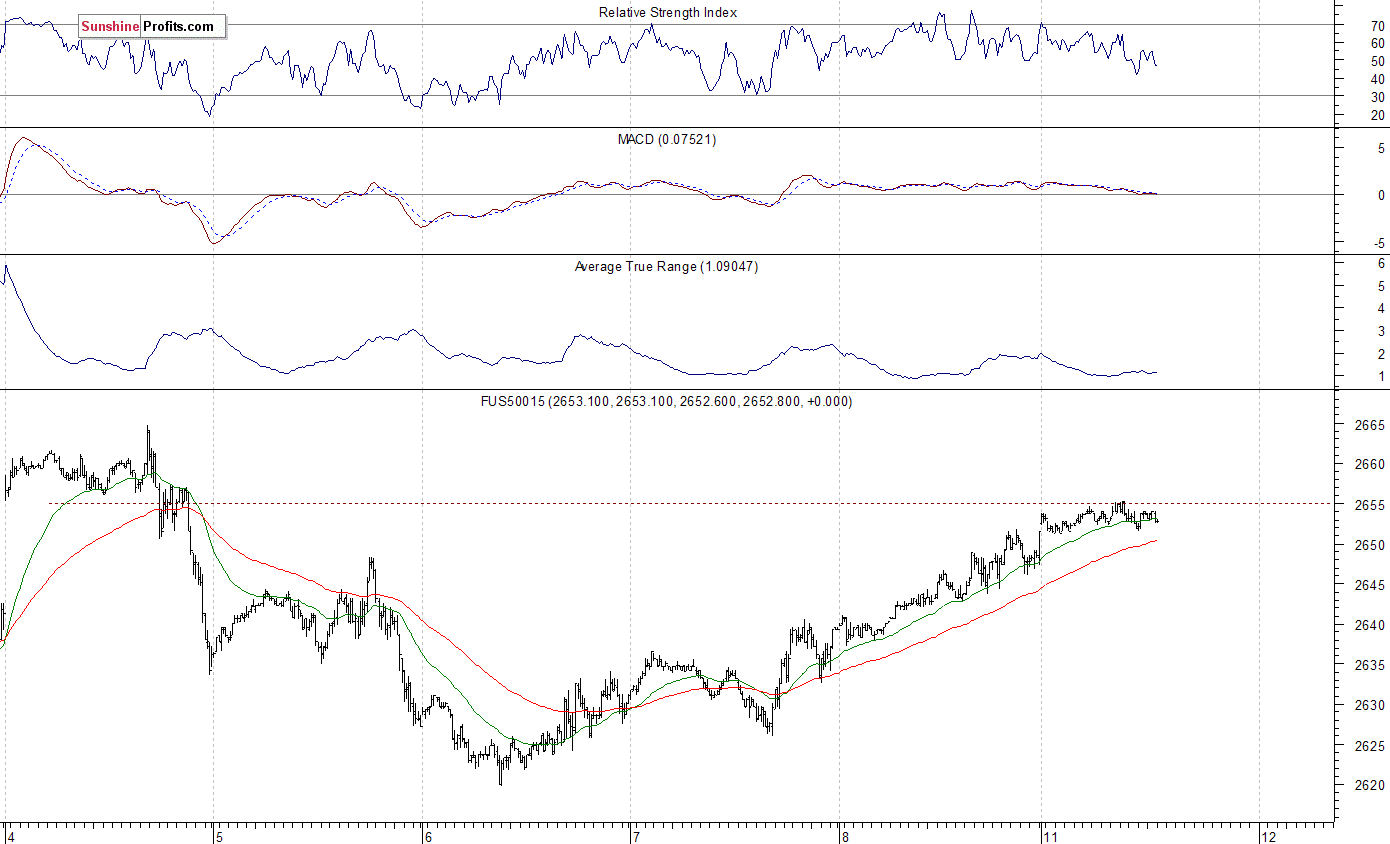This screenshot has height=844, width=1390.
Task: Click the 2625 price axis label
Action: [1370, 745]
